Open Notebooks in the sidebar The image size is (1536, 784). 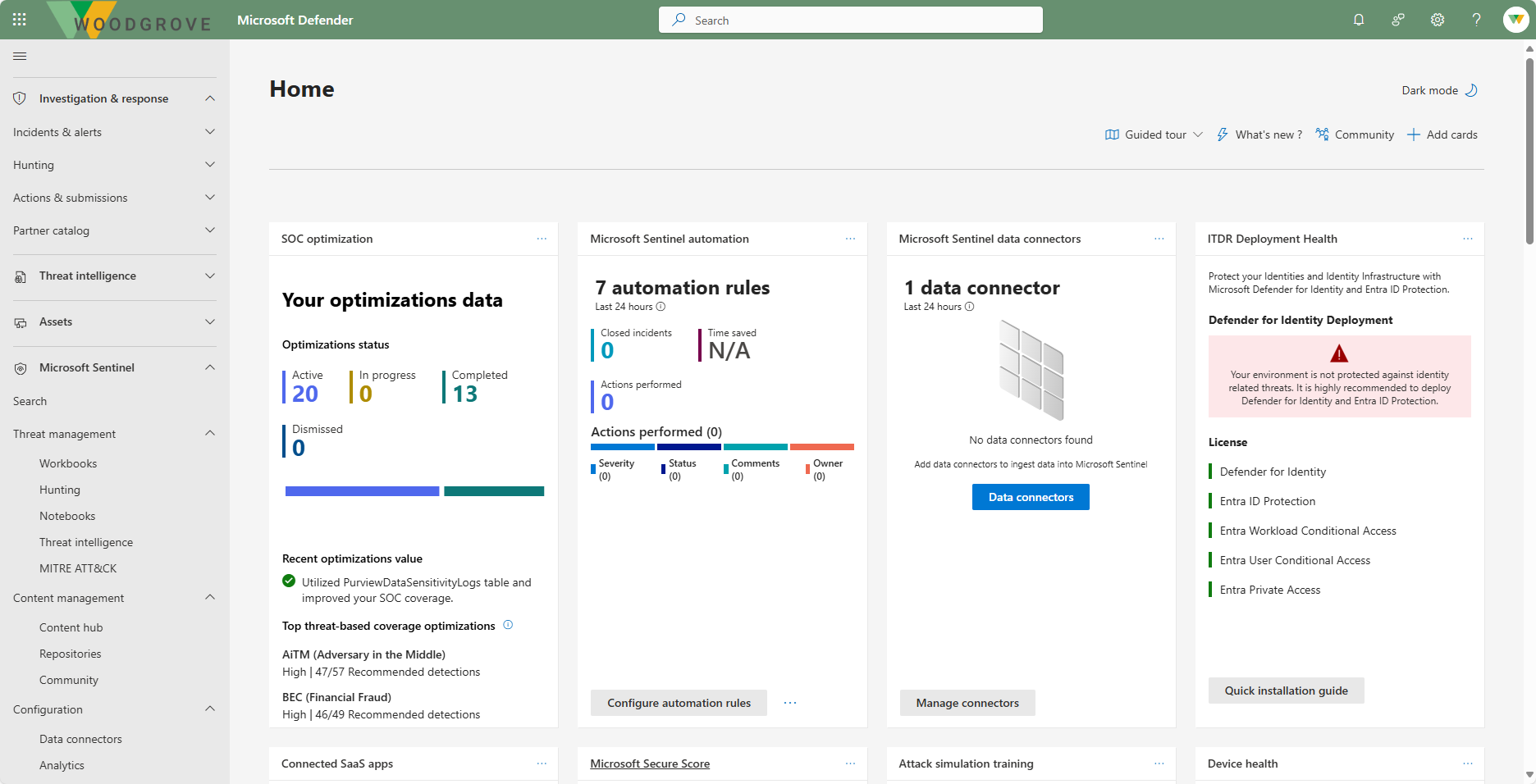pyautogui.click(x=67, y=516)
